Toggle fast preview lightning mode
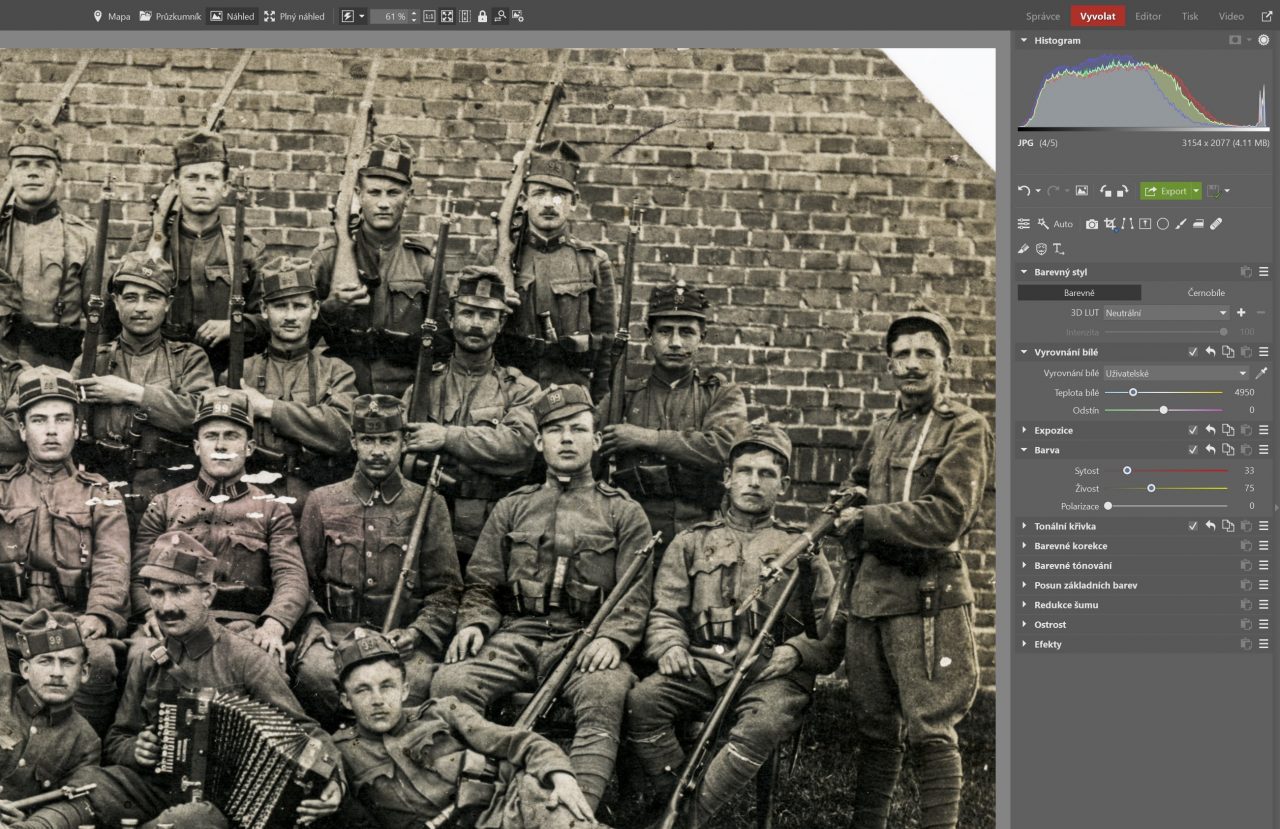The width and height of the screenshot is (1280, 829). point(348,16)
